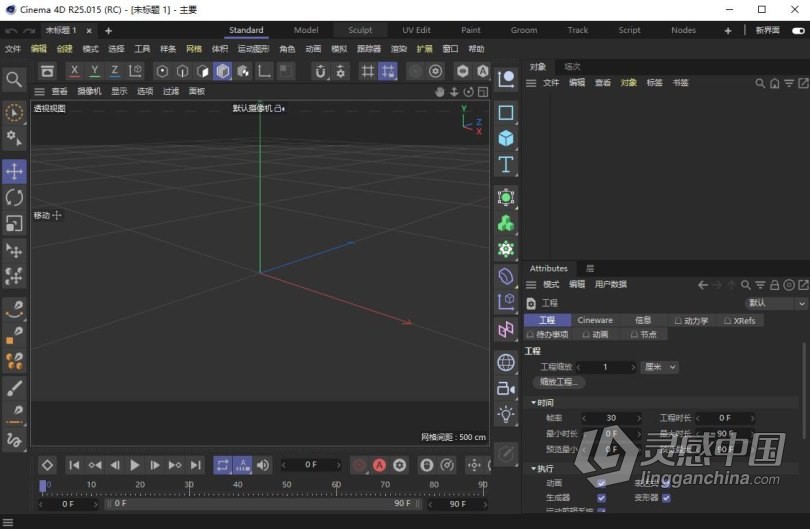Open the 渲染 menu
The width and height of the screenshot is (810, 529).
[x=399, y=49]
